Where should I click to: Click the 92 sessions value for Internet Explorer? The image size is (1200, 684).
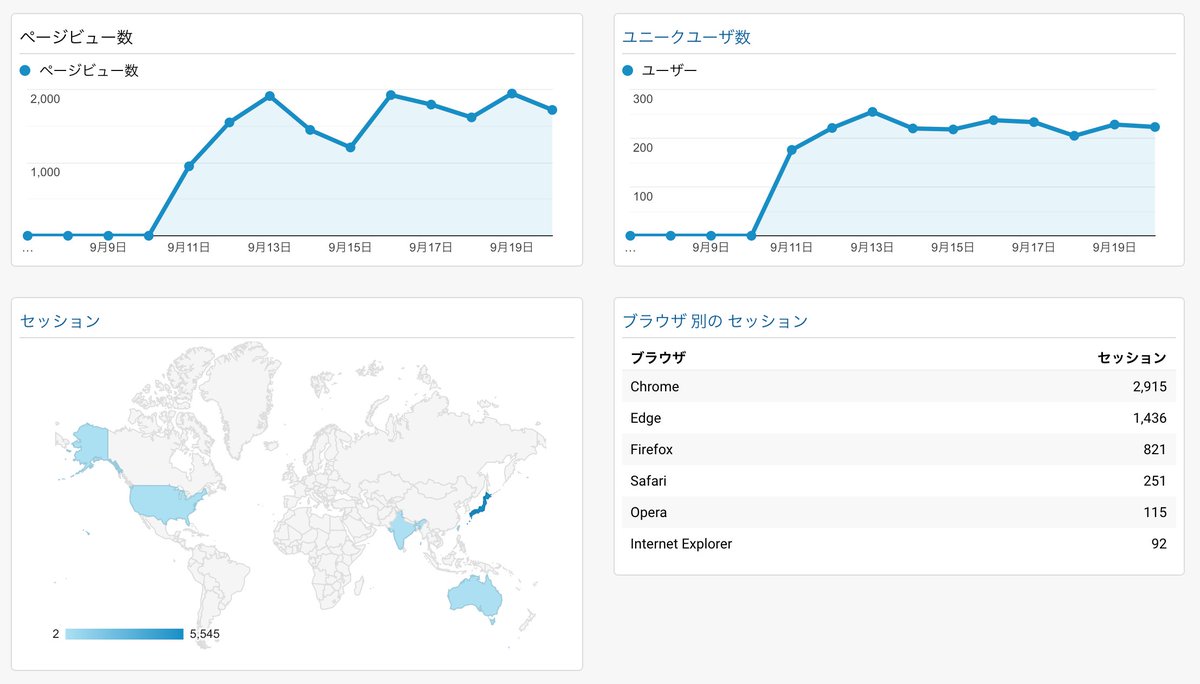1159,544
